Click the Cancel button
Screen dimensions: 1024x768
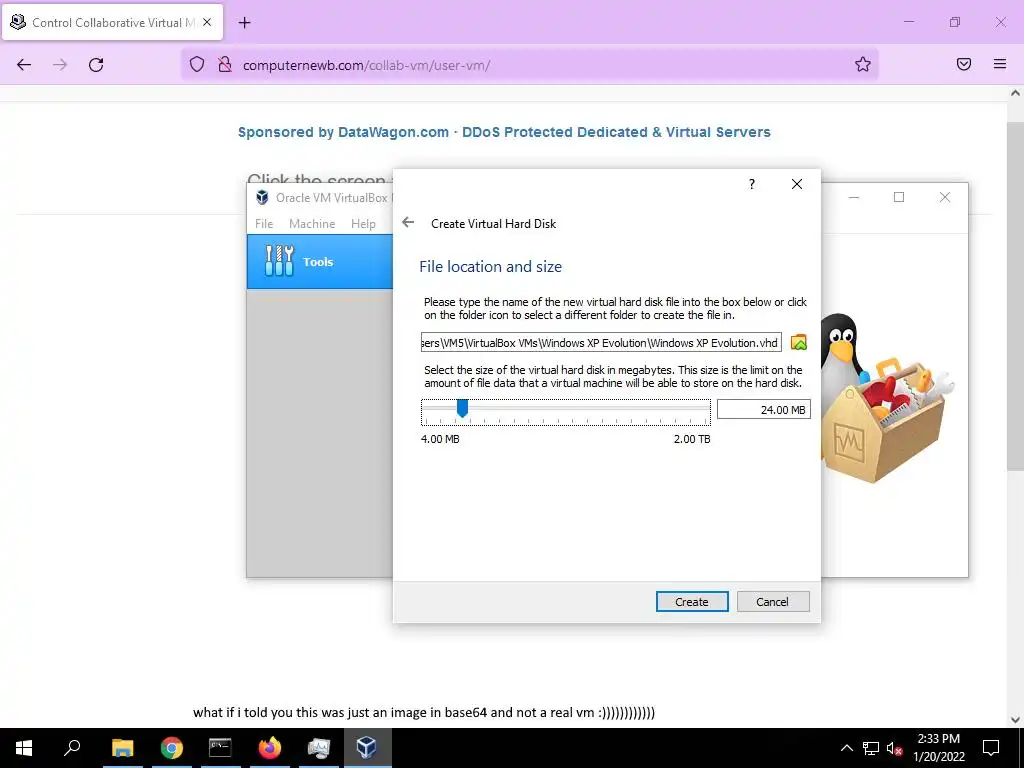coord(773,601)
